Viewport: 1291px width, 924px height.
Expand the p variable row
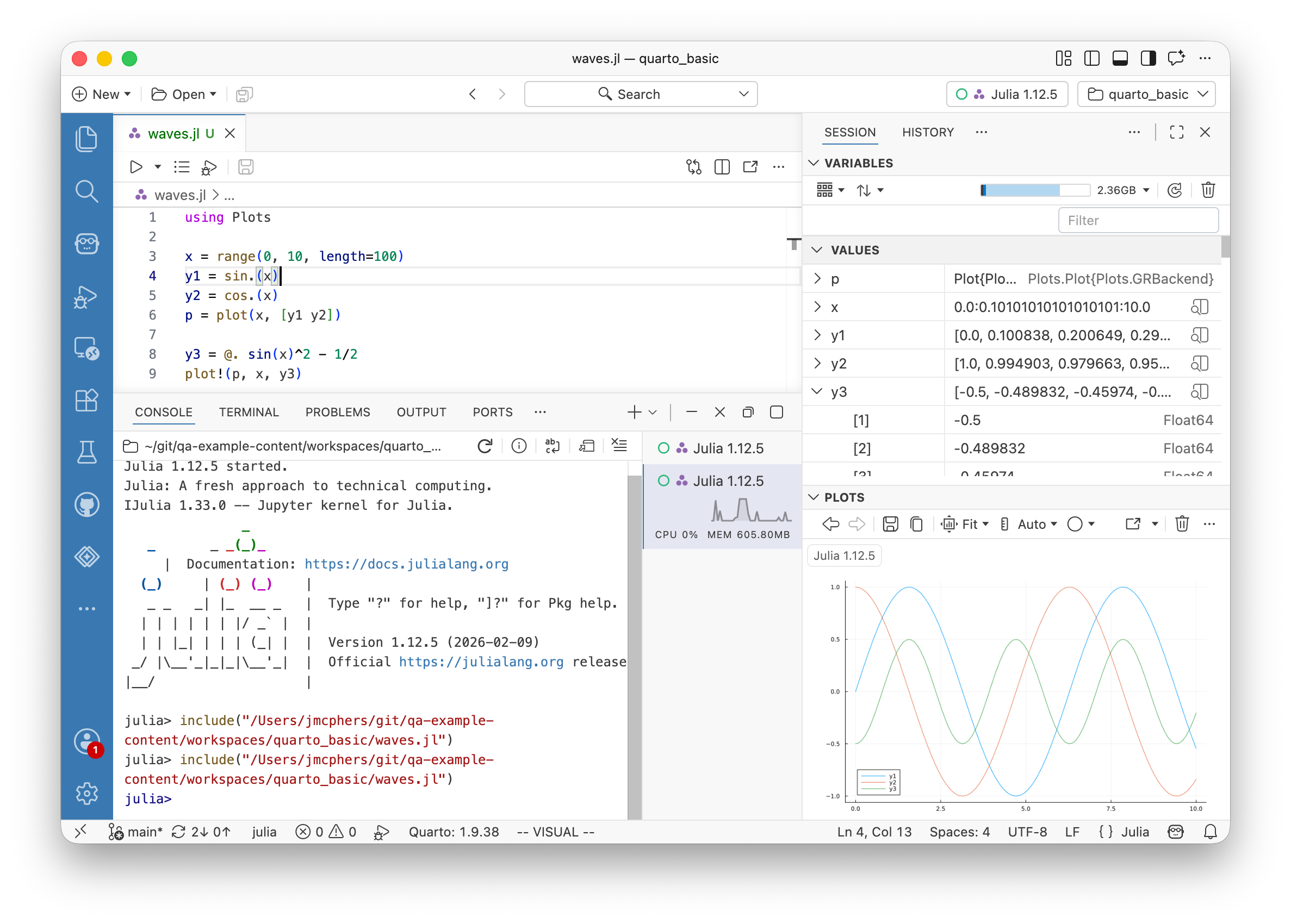click(x=818, y=279)
